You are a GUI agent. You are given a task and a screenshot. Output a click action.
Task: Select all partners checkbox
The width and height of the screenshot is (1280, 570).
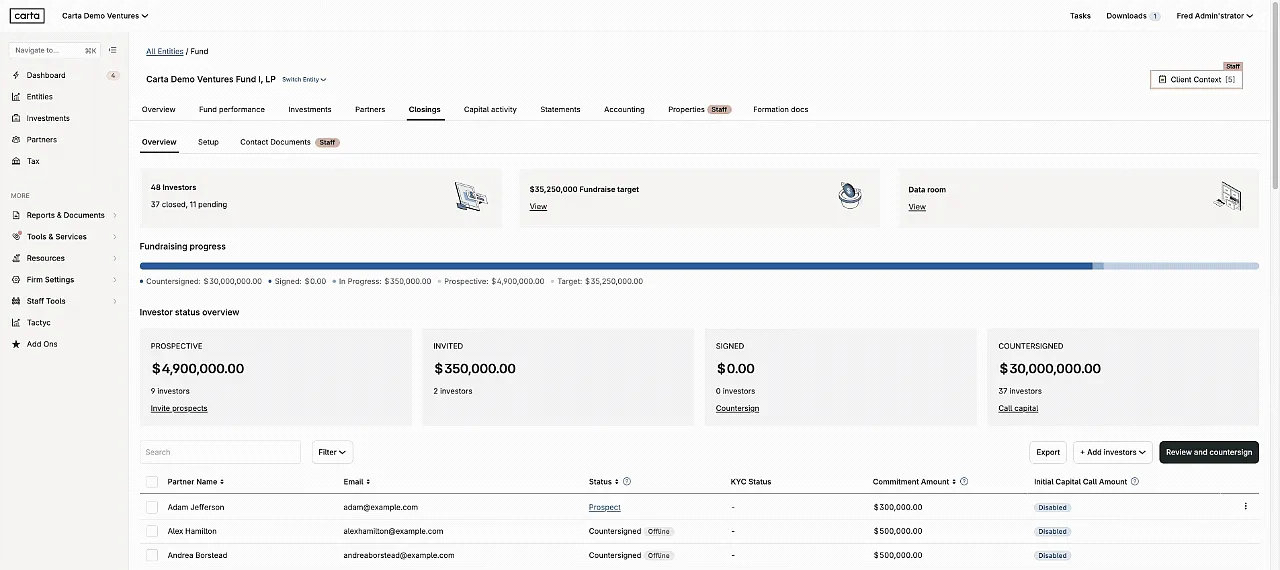click(x=152, y=482)
